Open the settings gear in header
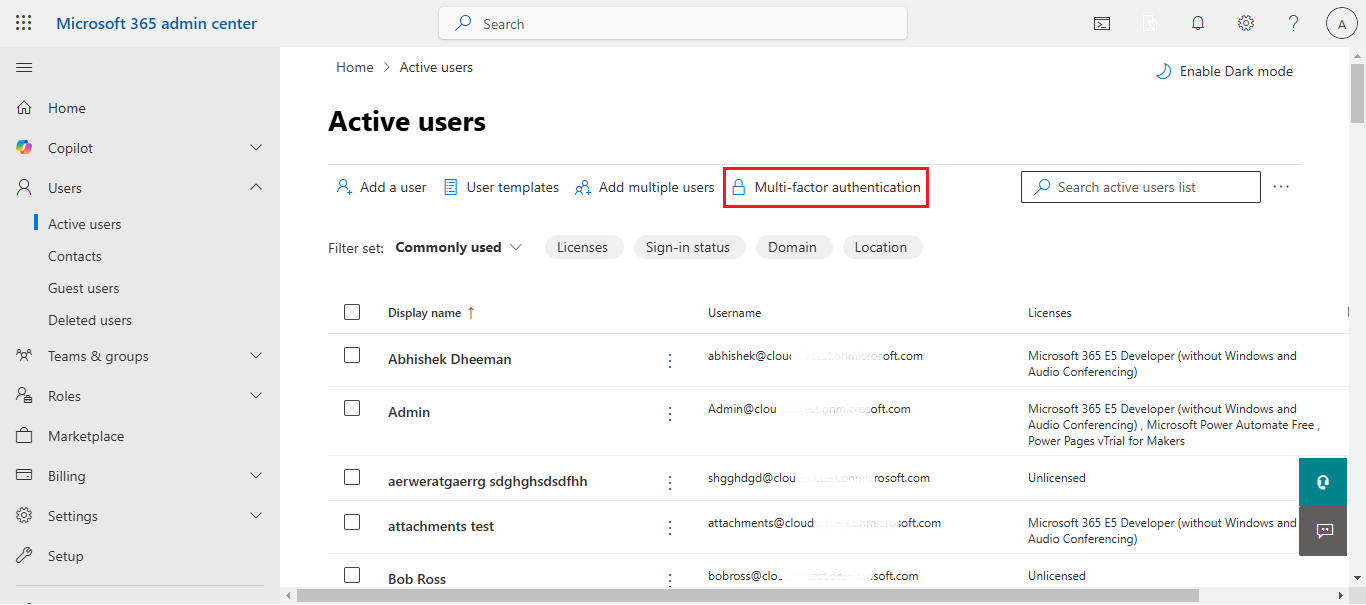Viewport: 1366px width, 605px height. pyautogui.click(x=1246, y=24)
